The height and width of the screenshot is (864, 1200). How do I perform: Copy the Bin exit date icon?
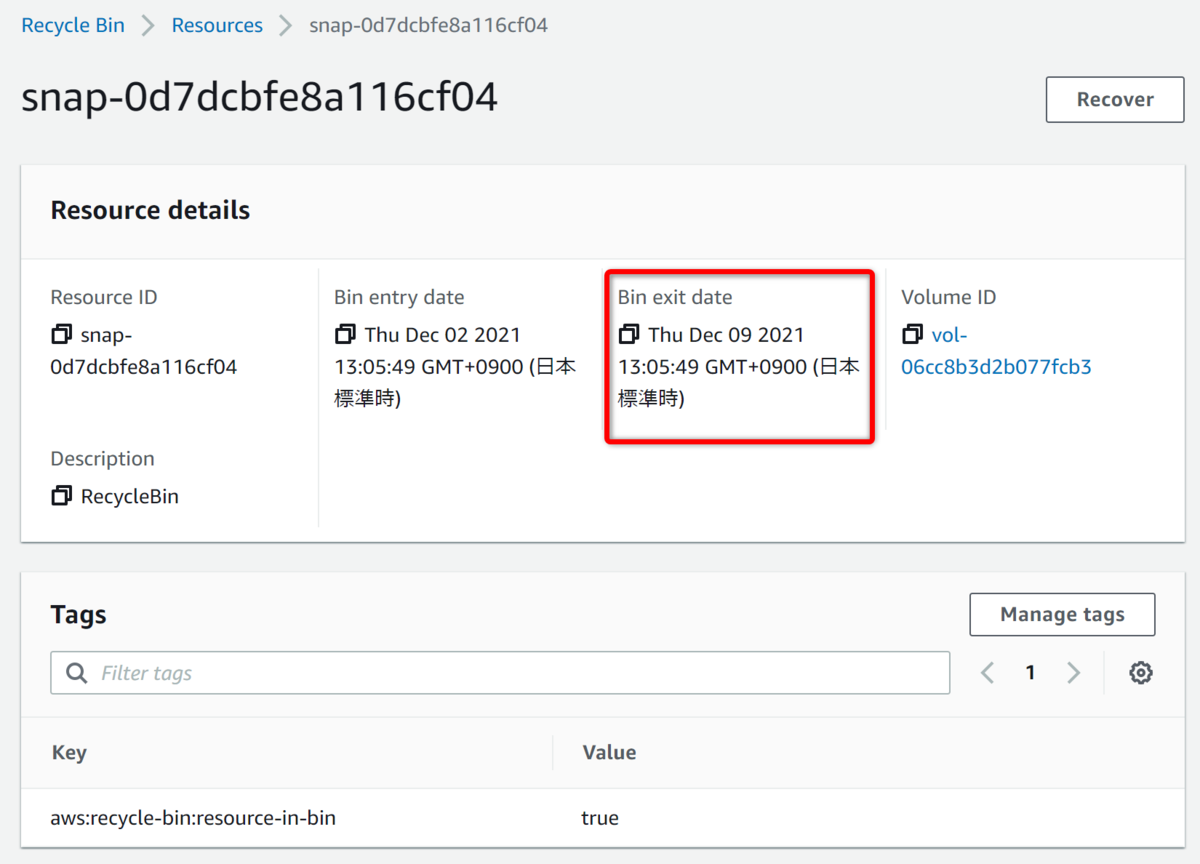click(629, 334)
